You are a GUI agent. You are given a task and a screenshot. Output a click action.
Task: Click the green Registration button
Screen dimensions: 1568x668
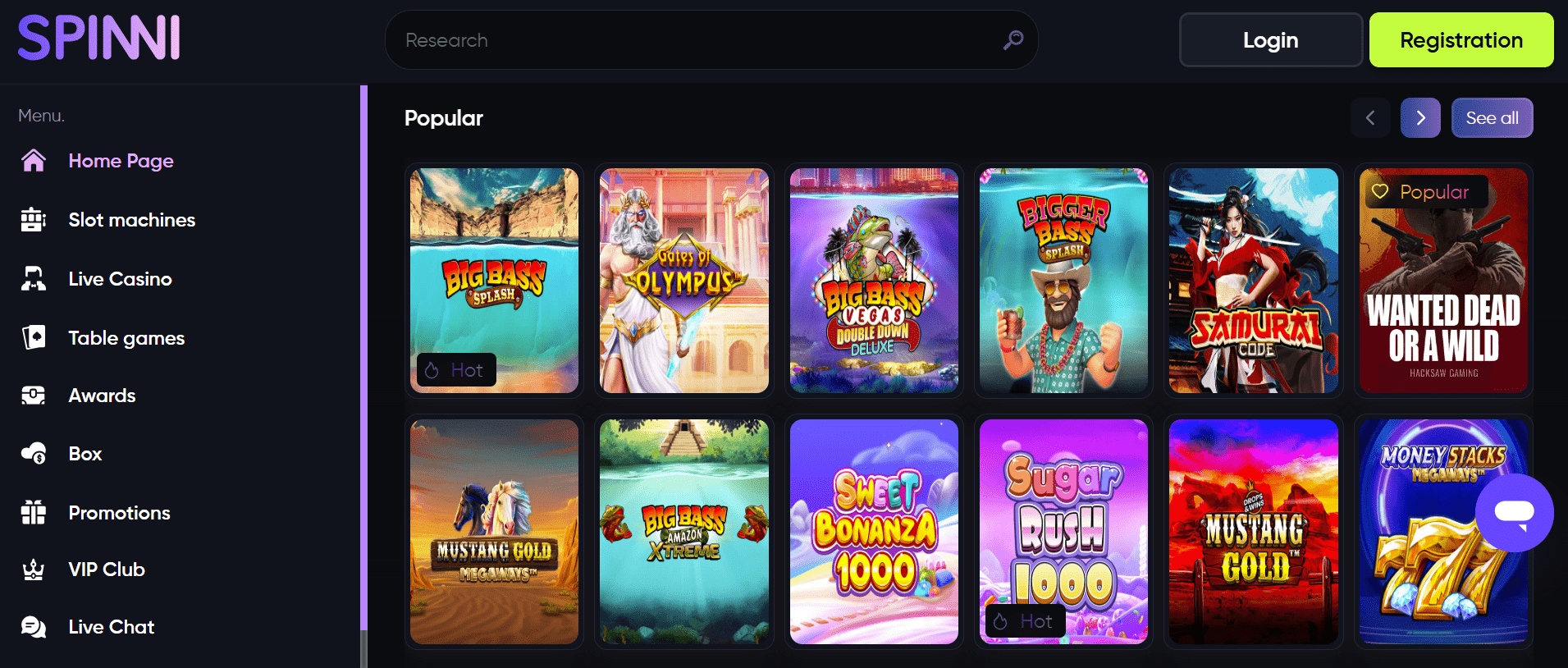(x=1461, y=39)
